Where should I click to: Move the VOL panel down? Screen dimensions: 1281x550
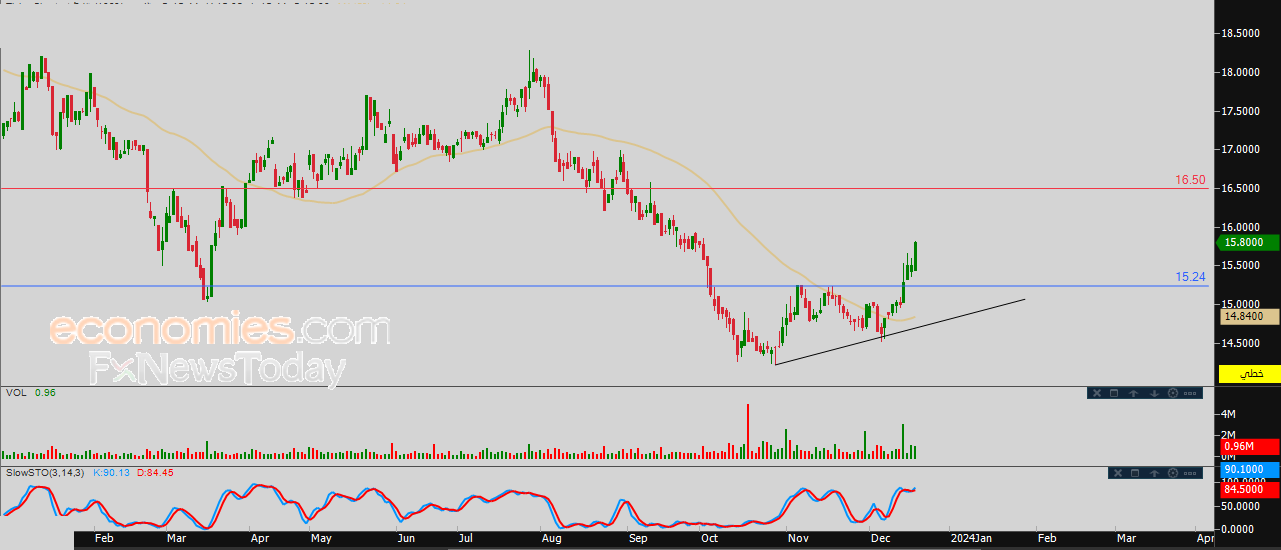(1154, 393)
